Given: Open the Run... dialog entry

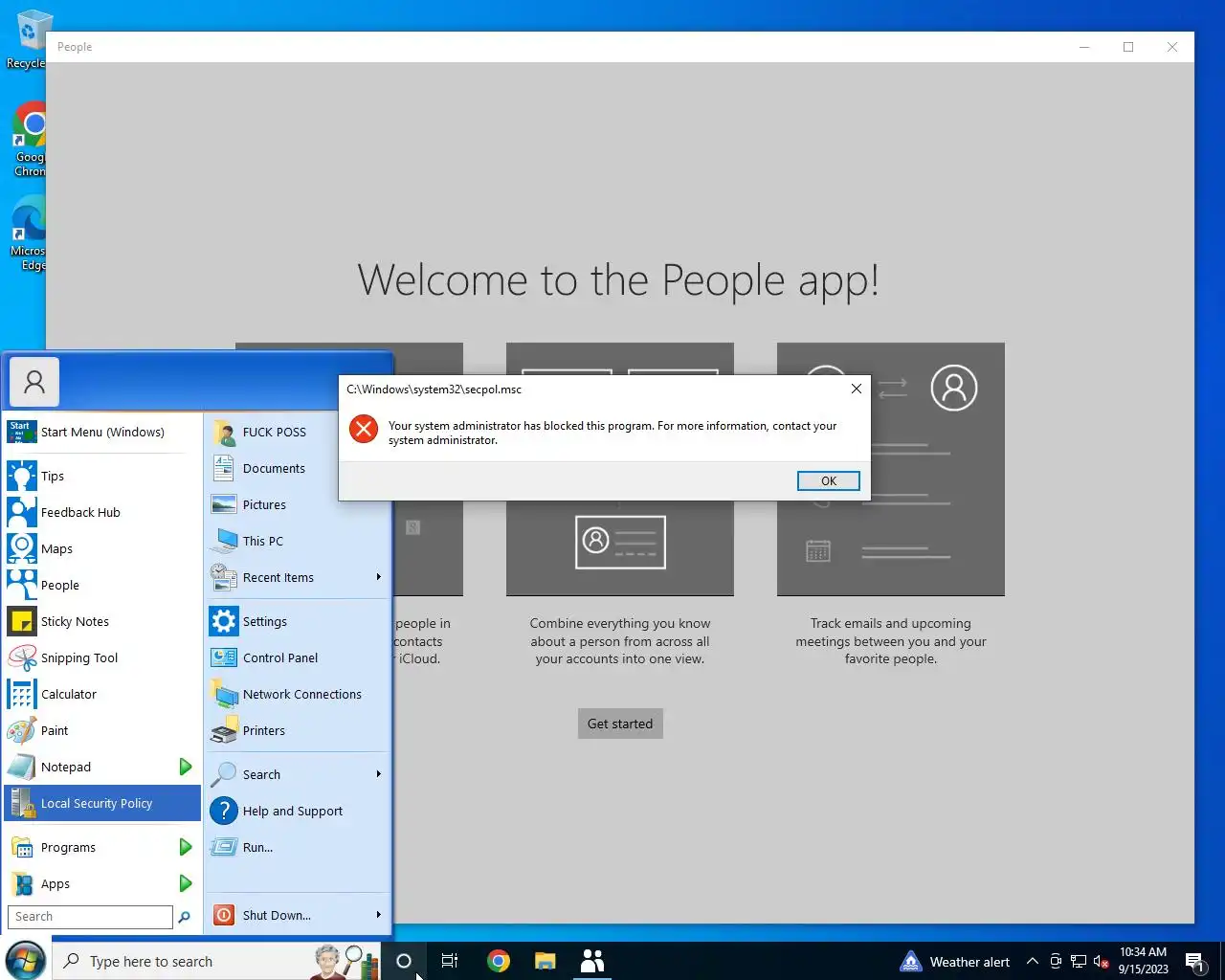Looking at the screenshot, I should (298, 847).
